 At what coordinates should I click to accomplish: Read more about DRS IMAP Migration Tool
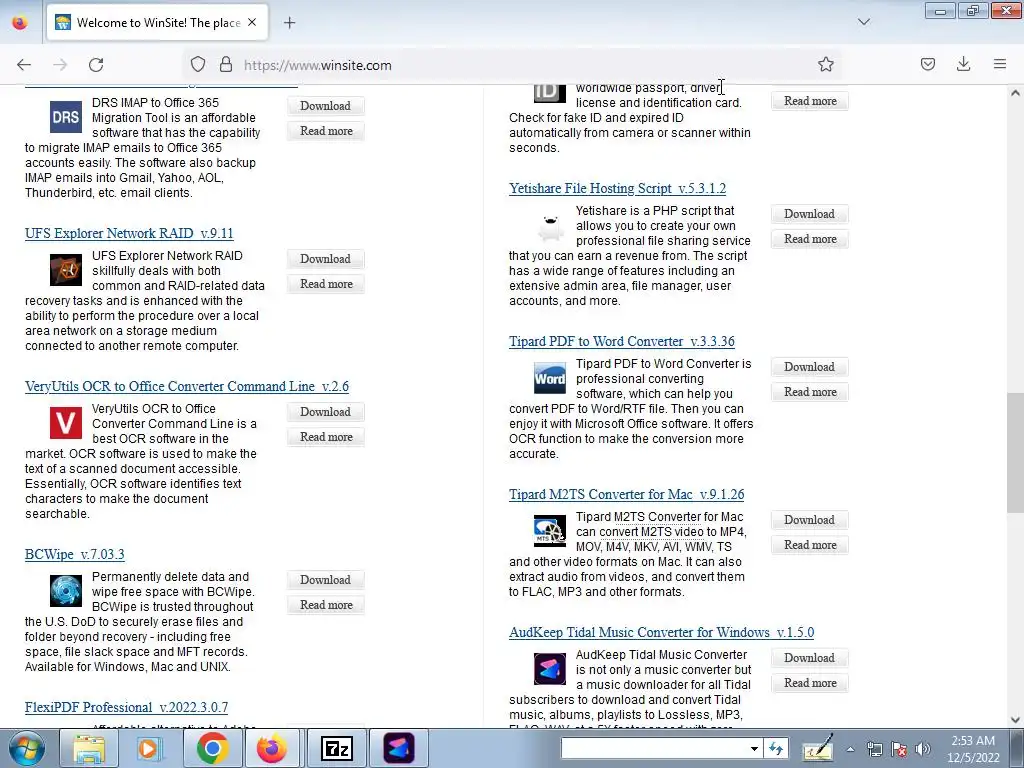coord(326,131)
